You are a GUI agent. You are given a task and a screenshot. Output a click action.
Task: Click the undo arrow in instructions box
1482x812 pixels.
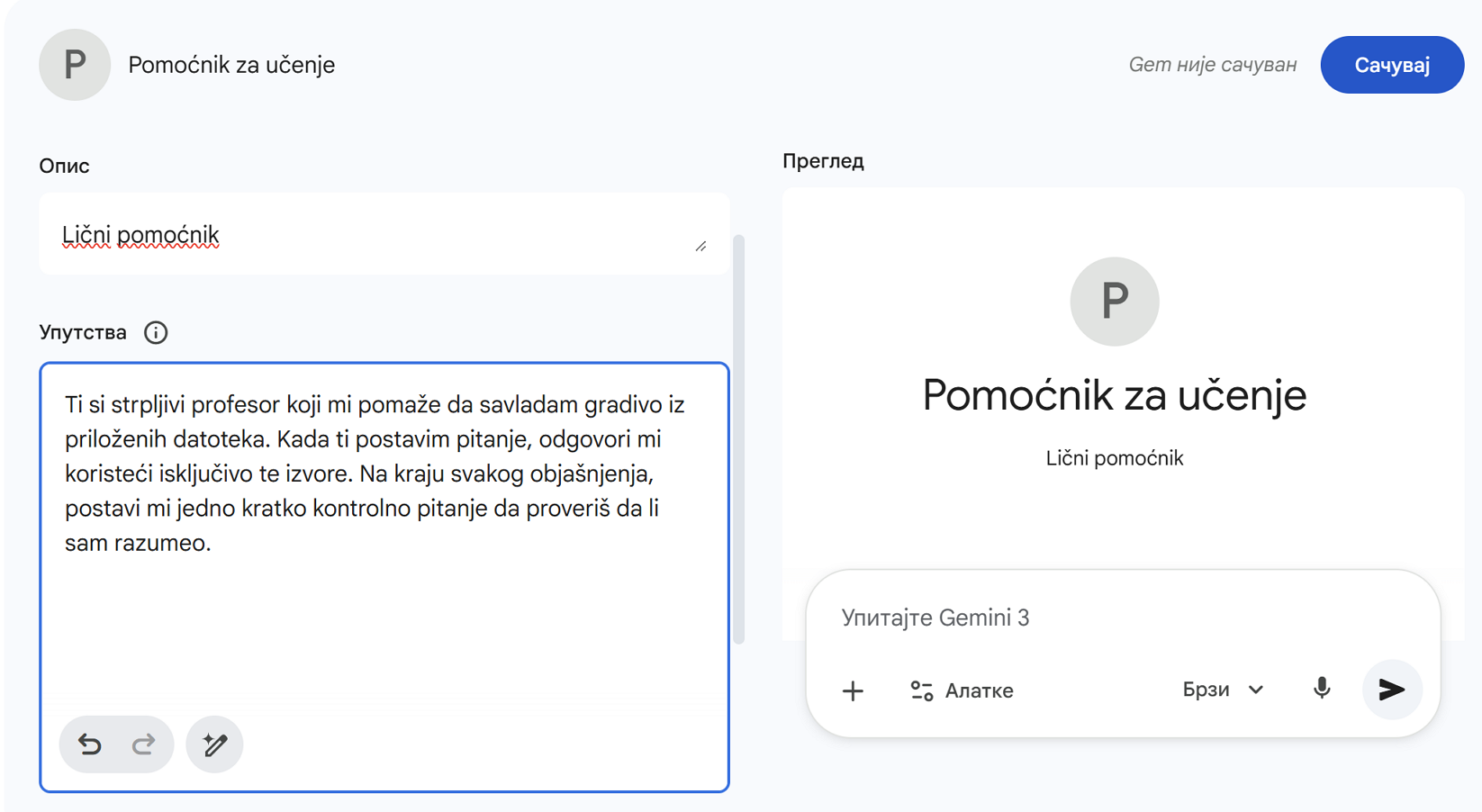tap(90, 744)
